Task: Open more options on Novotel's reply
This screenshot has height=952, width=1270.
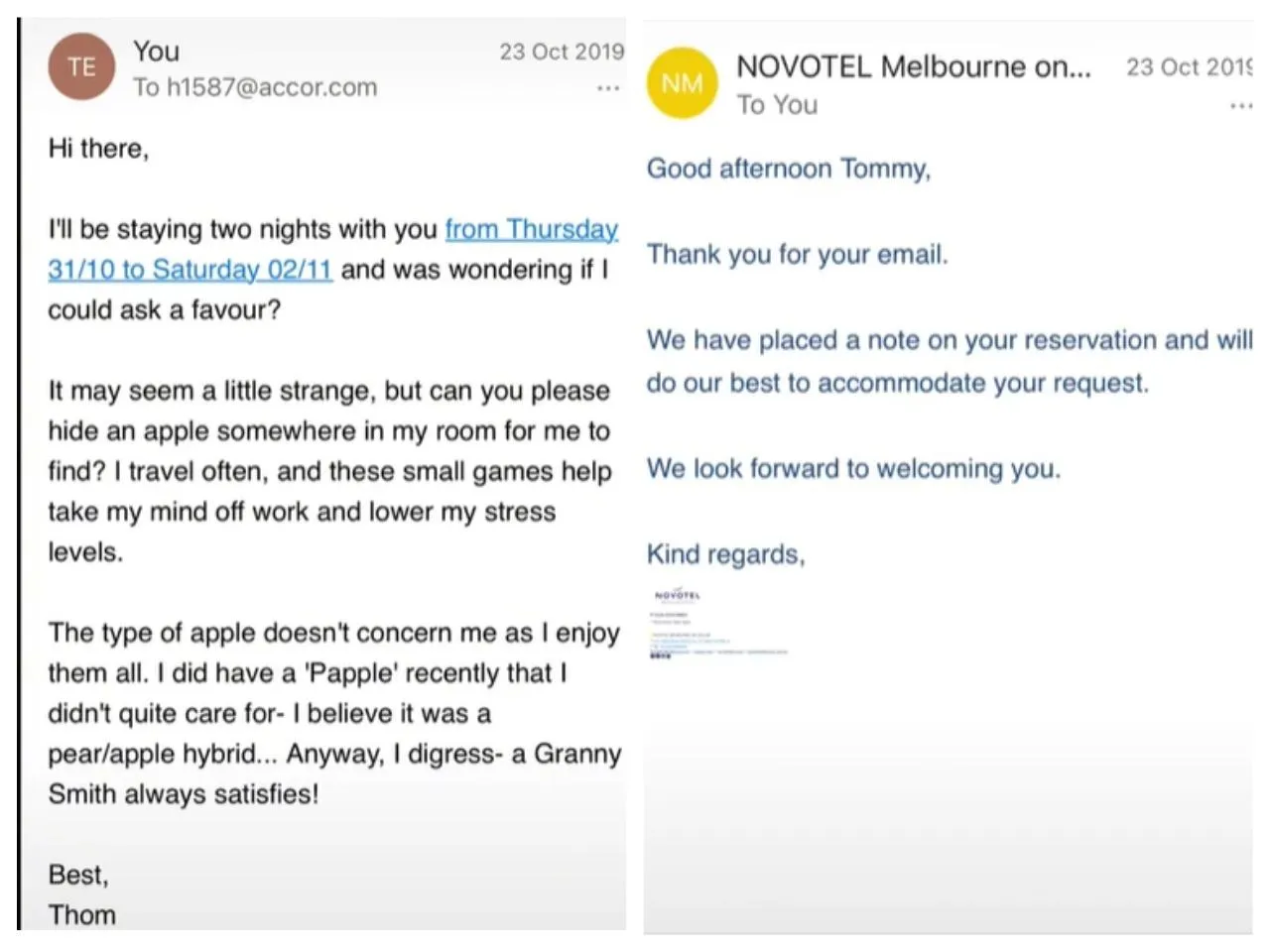Action: (x=1240, y=105)
